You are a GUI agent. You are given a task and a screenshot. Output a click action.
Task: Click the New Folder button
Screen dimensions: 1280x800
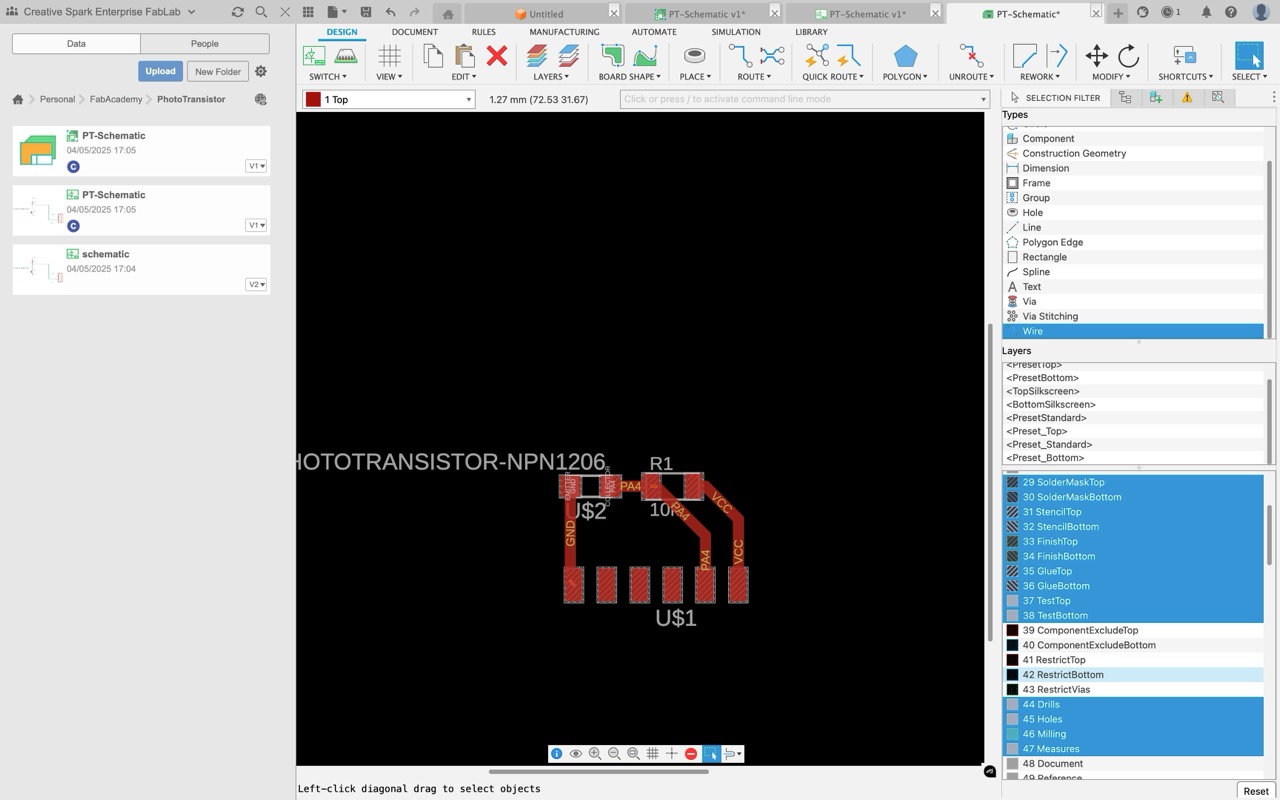218,71
